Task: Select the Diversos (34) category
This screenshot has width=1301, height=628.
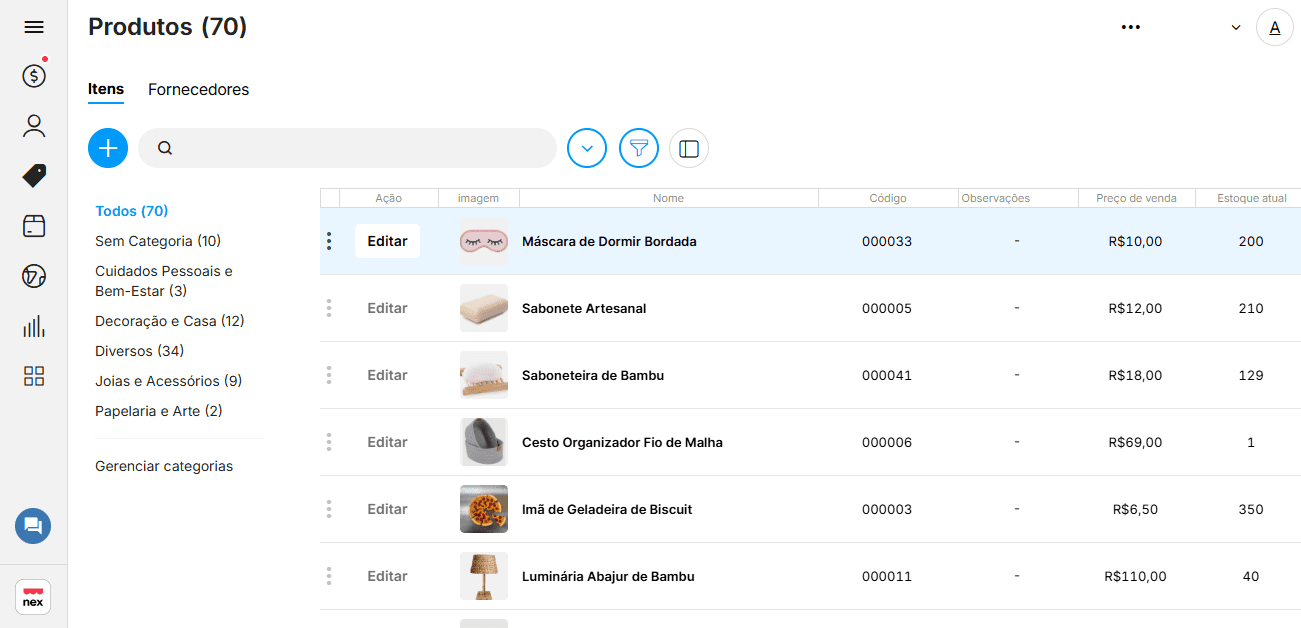Action: click(x=140, y=351)
